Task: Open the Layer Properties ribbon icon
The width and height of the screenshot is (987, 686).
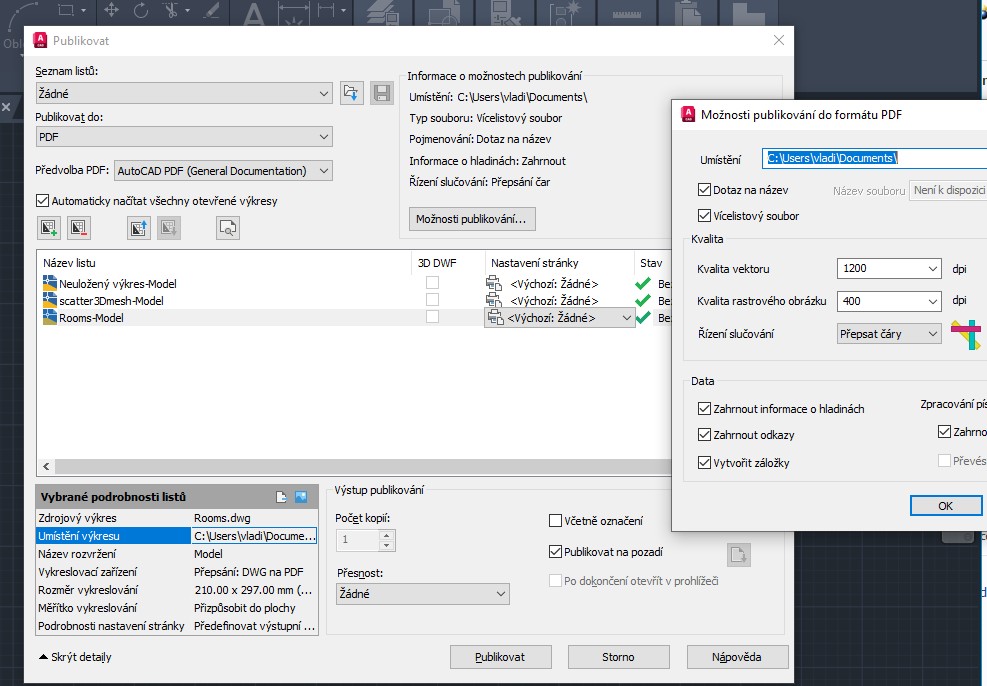Action: tap(382, 13)
